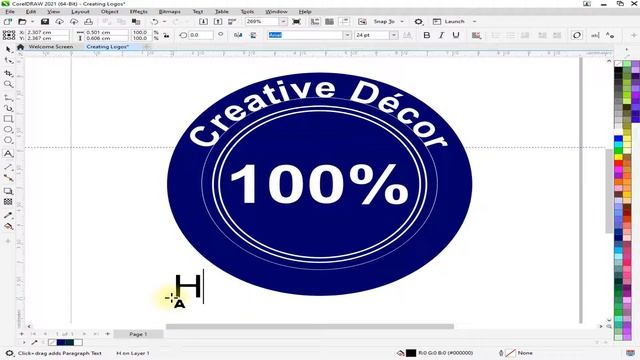Click the object width field
This screenshot has width=640, height=360.
(x=106, y=32)
